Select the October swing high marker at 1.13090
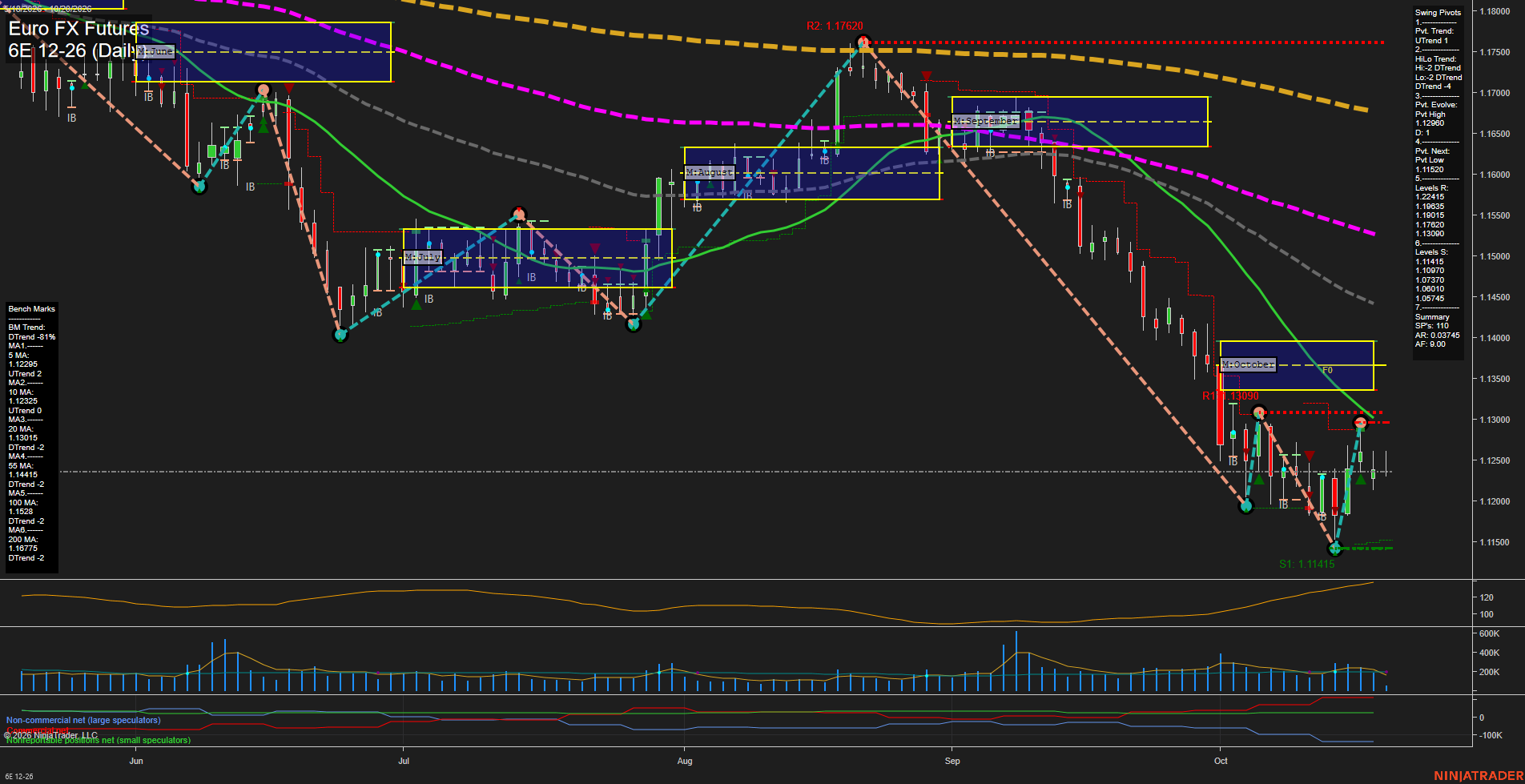This screenshot has height=784, width=1525. (x=1259, y=412)
